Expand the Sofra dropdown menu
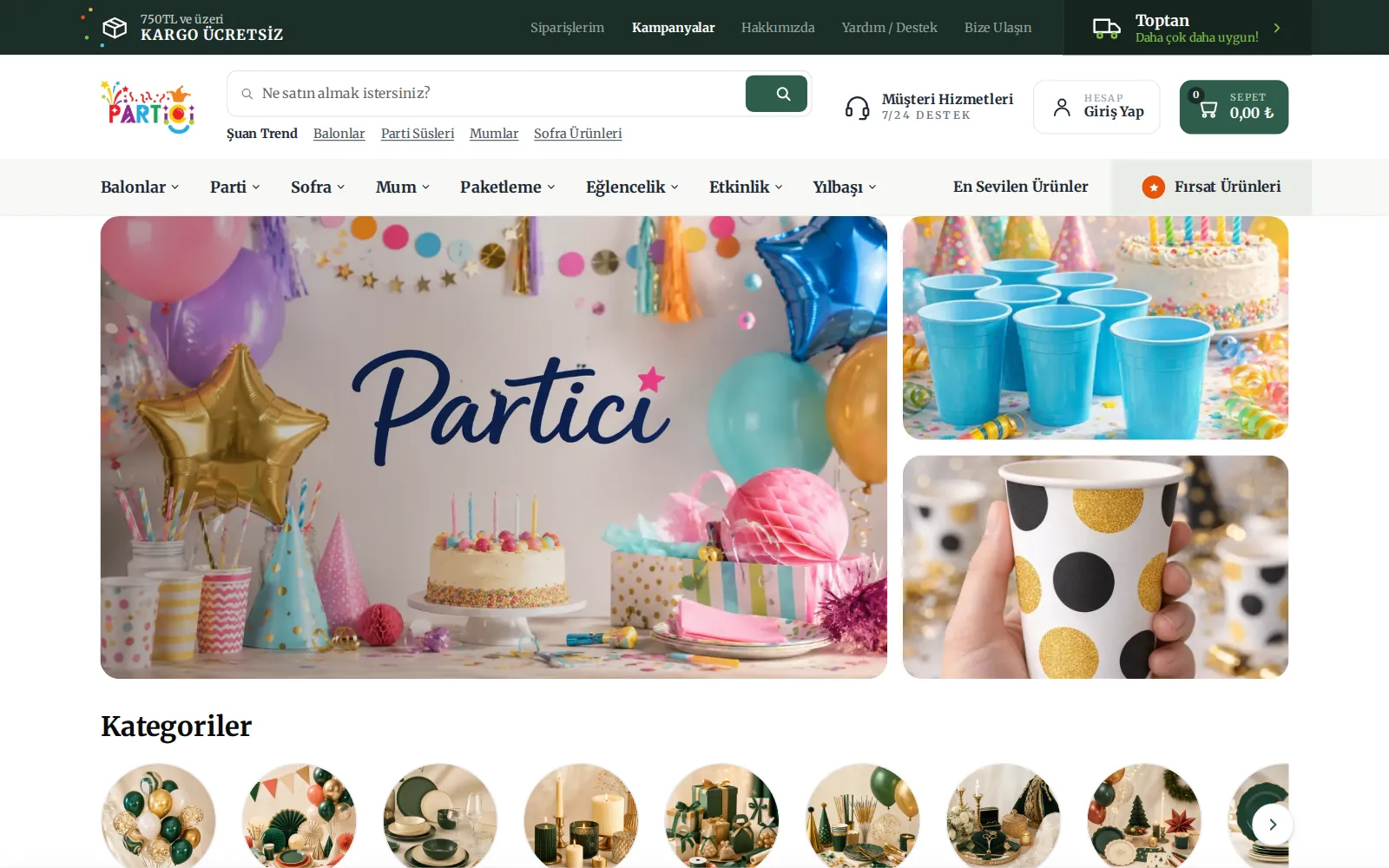Viewport: 1389px width, 868px height. pos(318,187)
